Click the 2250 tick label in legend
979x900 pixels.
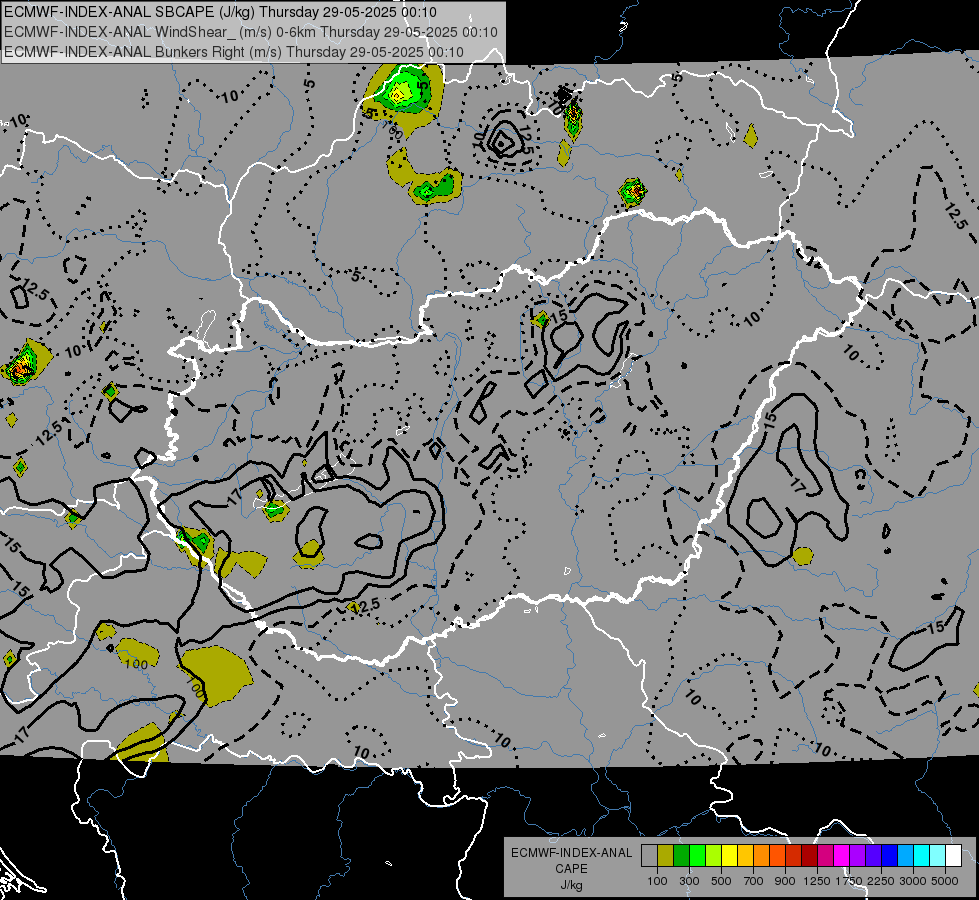pos(882,881)
